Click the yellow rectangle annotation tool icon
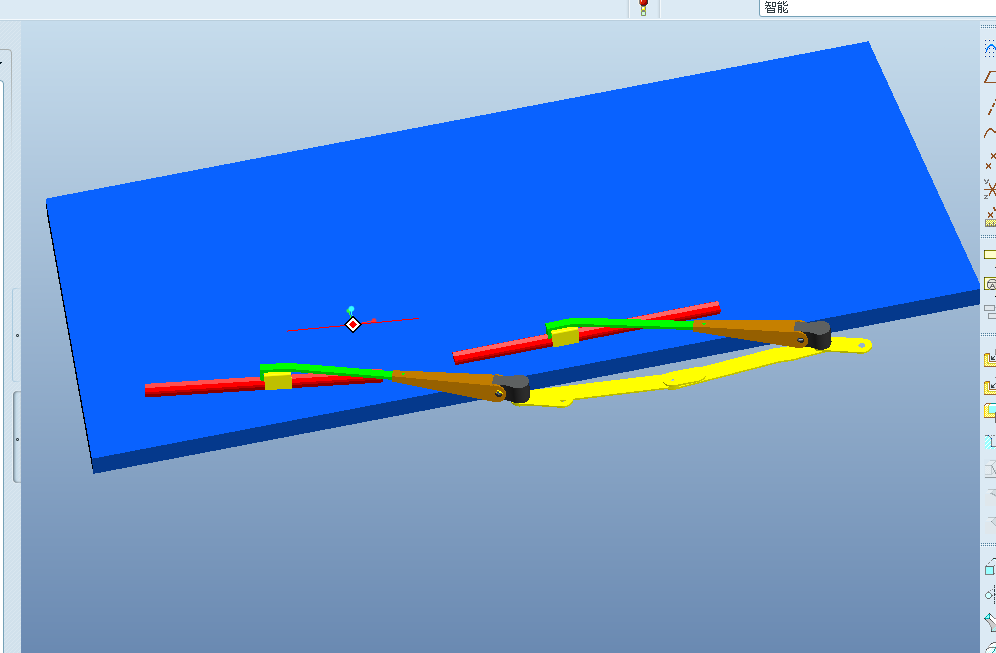Image resolution: width=996 pixels, height=653 pixels. (990, 255)
